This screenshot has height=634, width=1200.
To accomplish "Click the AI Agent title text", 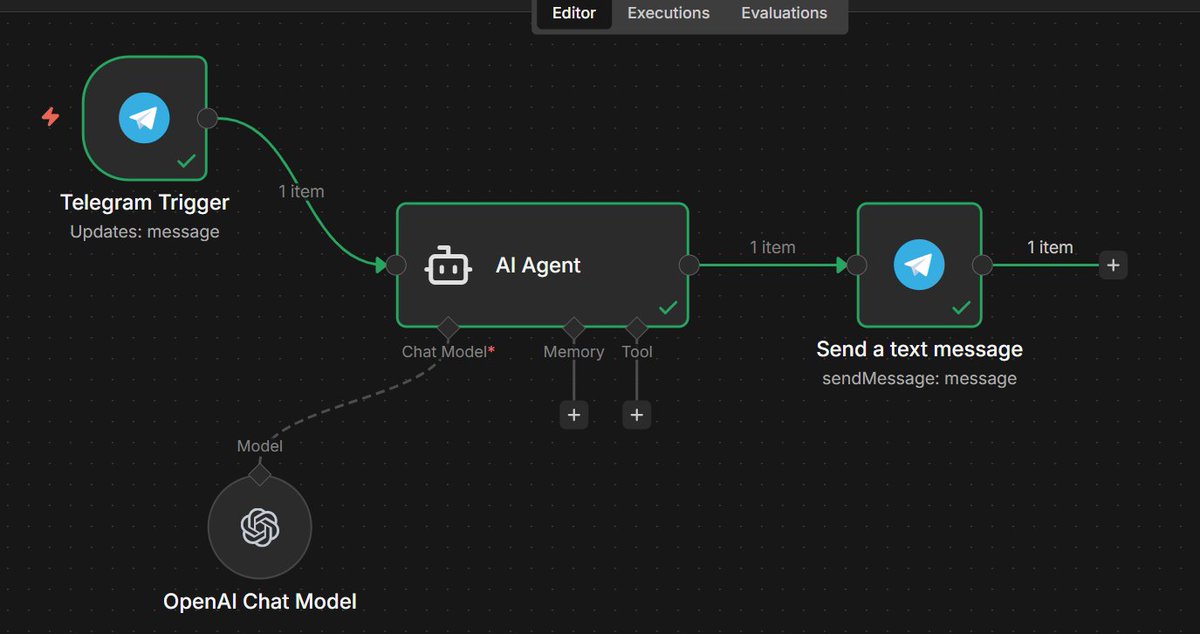I will point(538,265).
